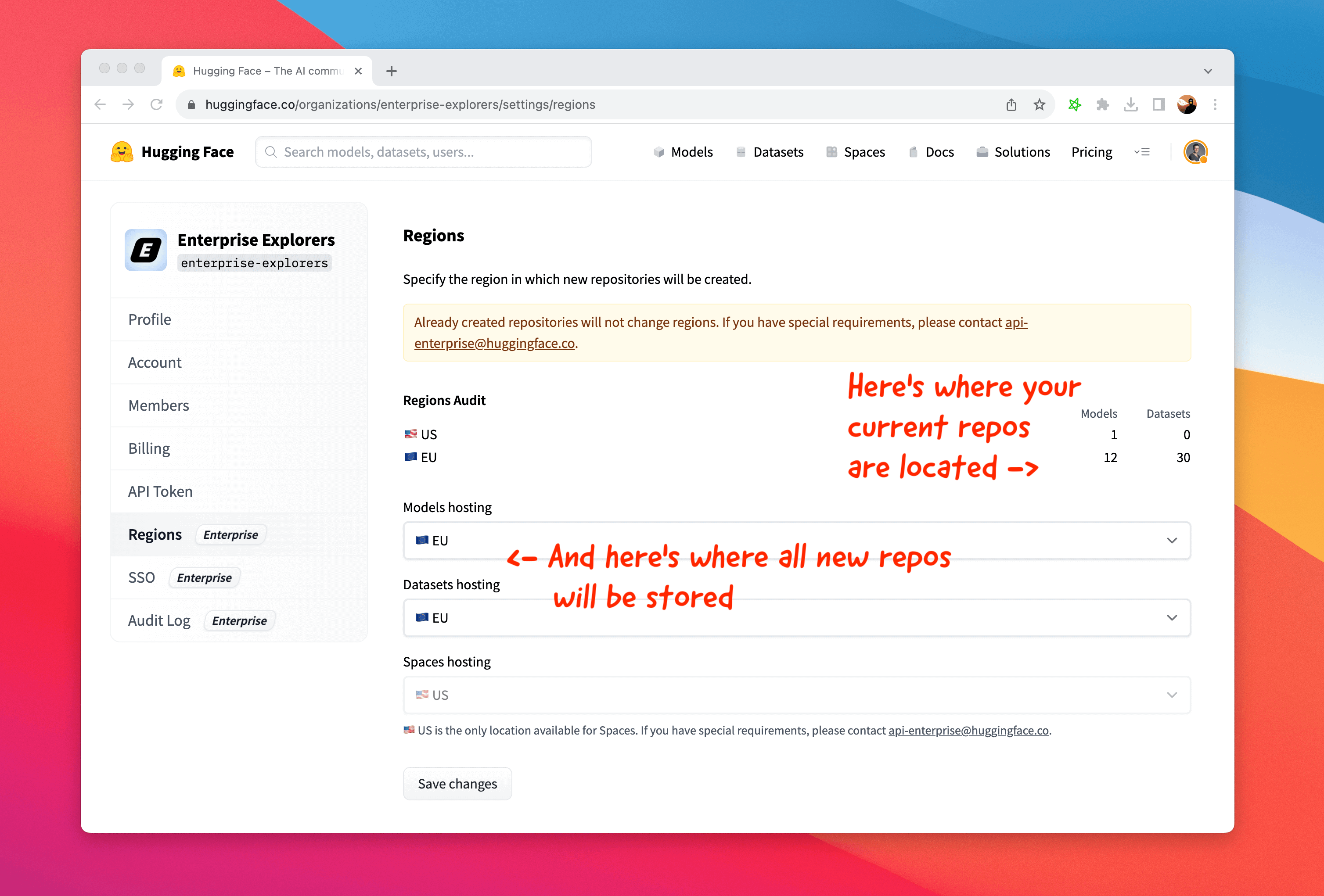Click the user profile avatar icon

1197,152
